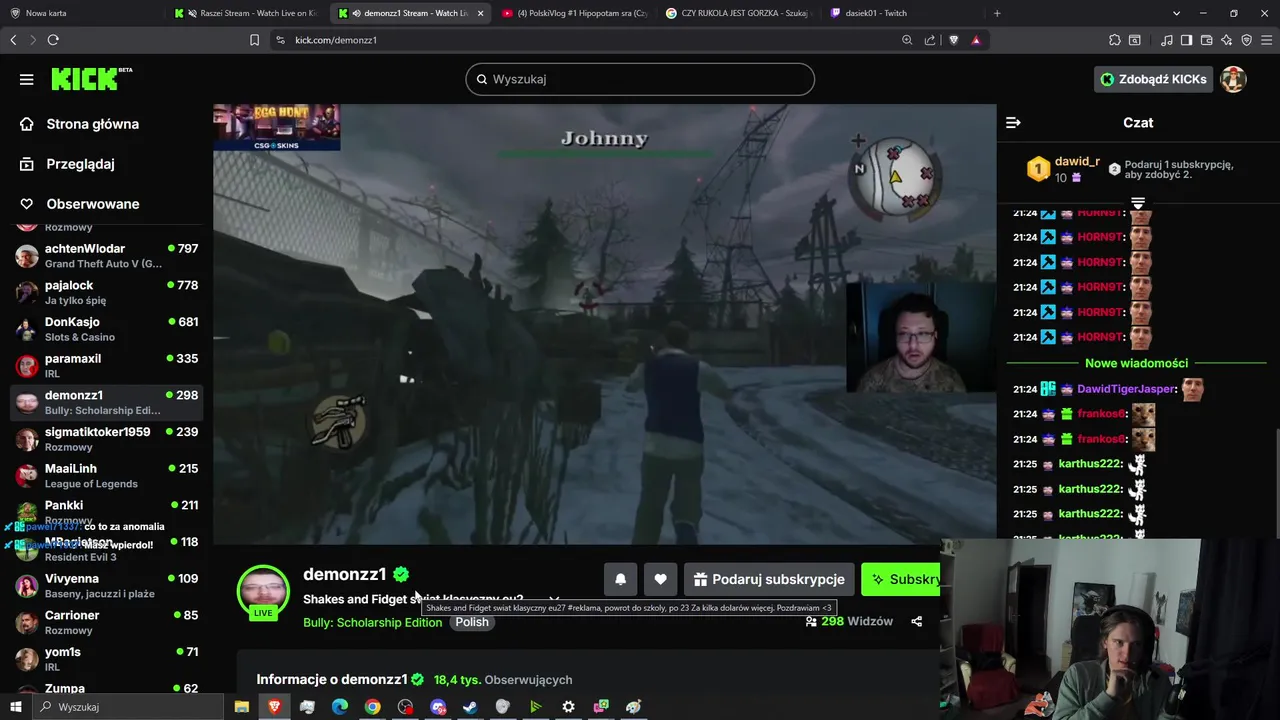Open Steam from the taskbar
This screenshot has height=720, width=1280.
470,707
